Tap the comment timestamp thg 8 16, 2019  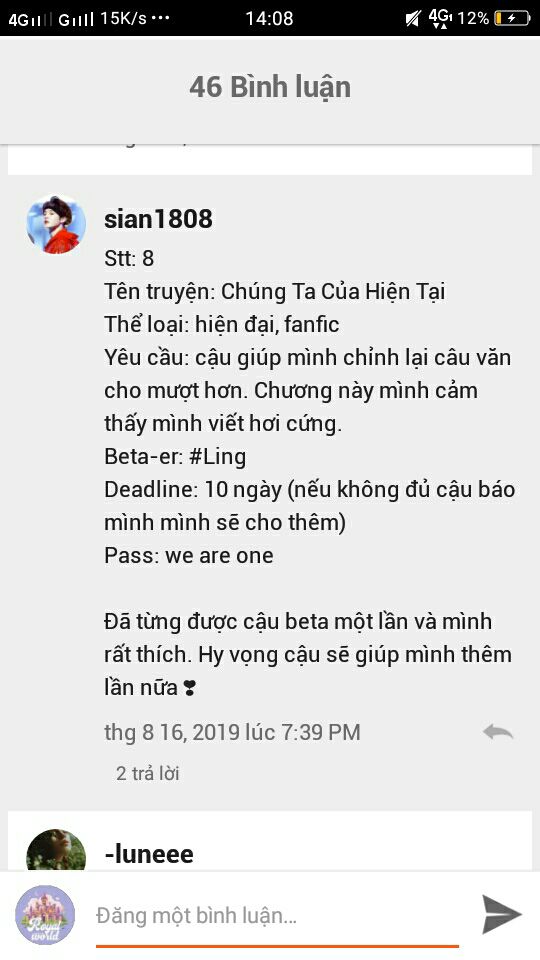(x=232, y=732)
